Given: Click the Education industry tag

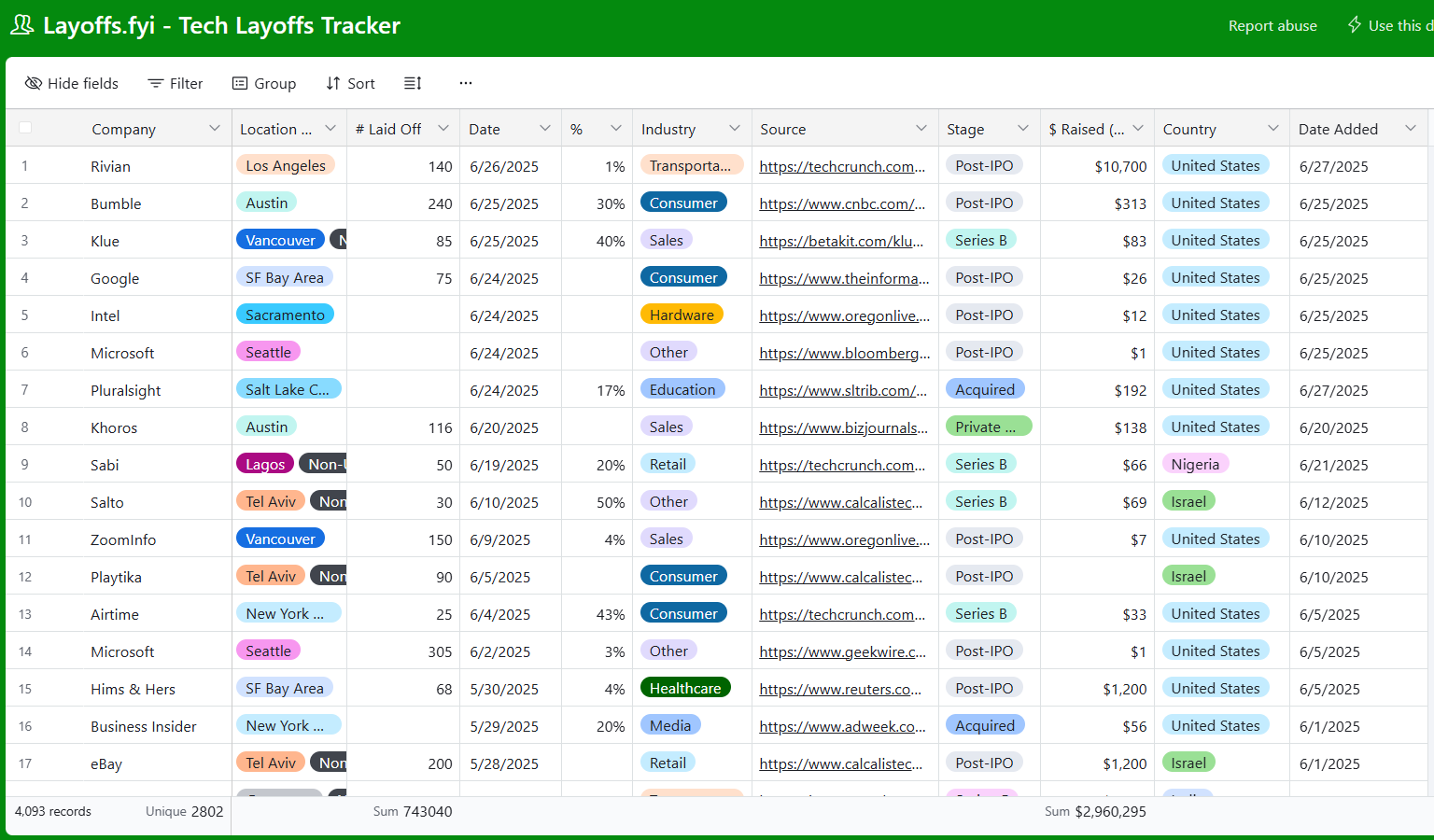Looking at the screenshot, I should (x=682, y=389).
